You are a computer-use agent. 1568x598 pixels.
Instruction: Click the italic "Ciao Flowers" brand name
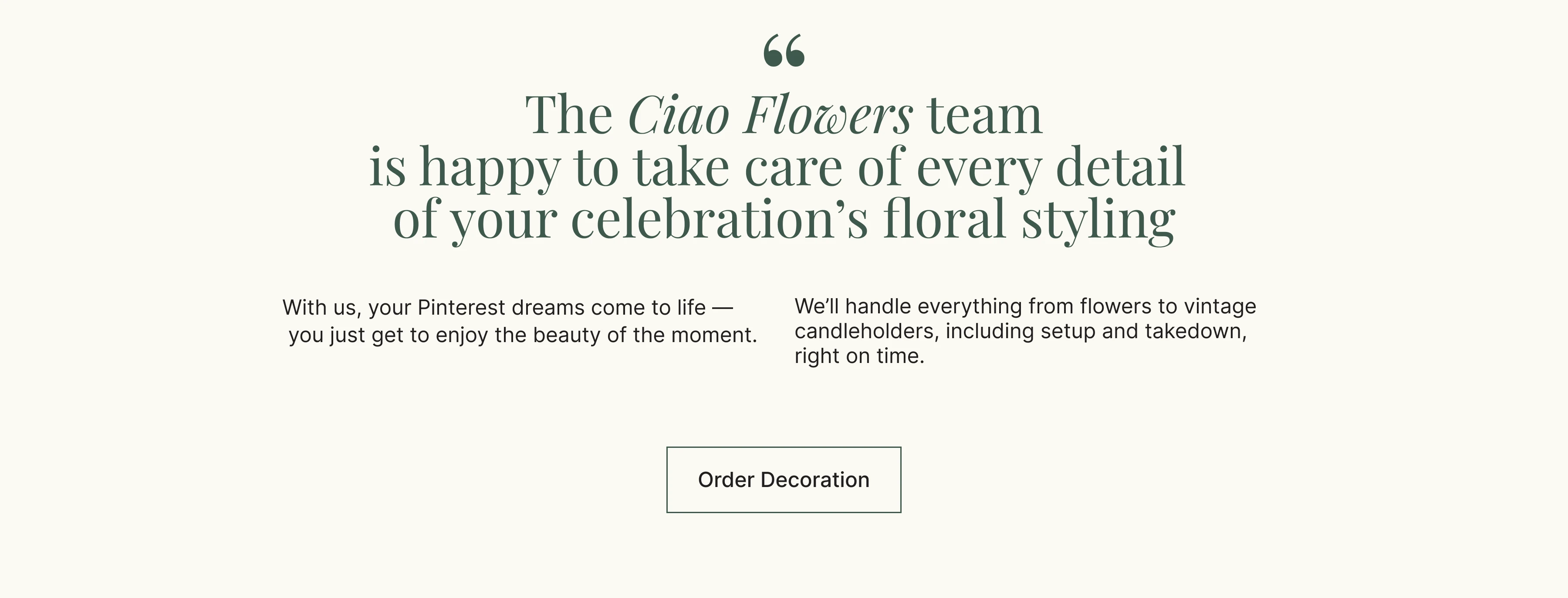770,115
